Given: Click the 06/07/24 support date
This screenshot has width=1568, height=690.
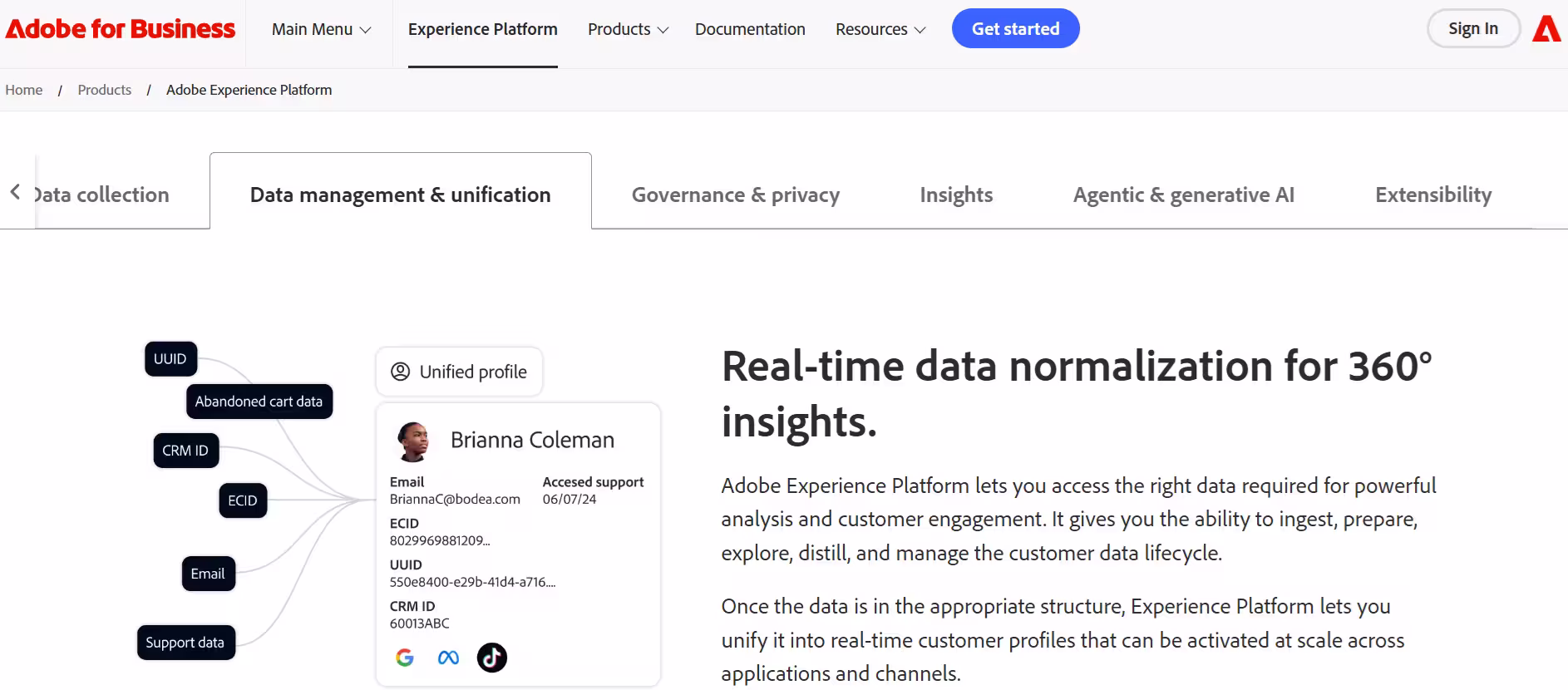Looking at the screenshot, I should click(x=570, y=499).
